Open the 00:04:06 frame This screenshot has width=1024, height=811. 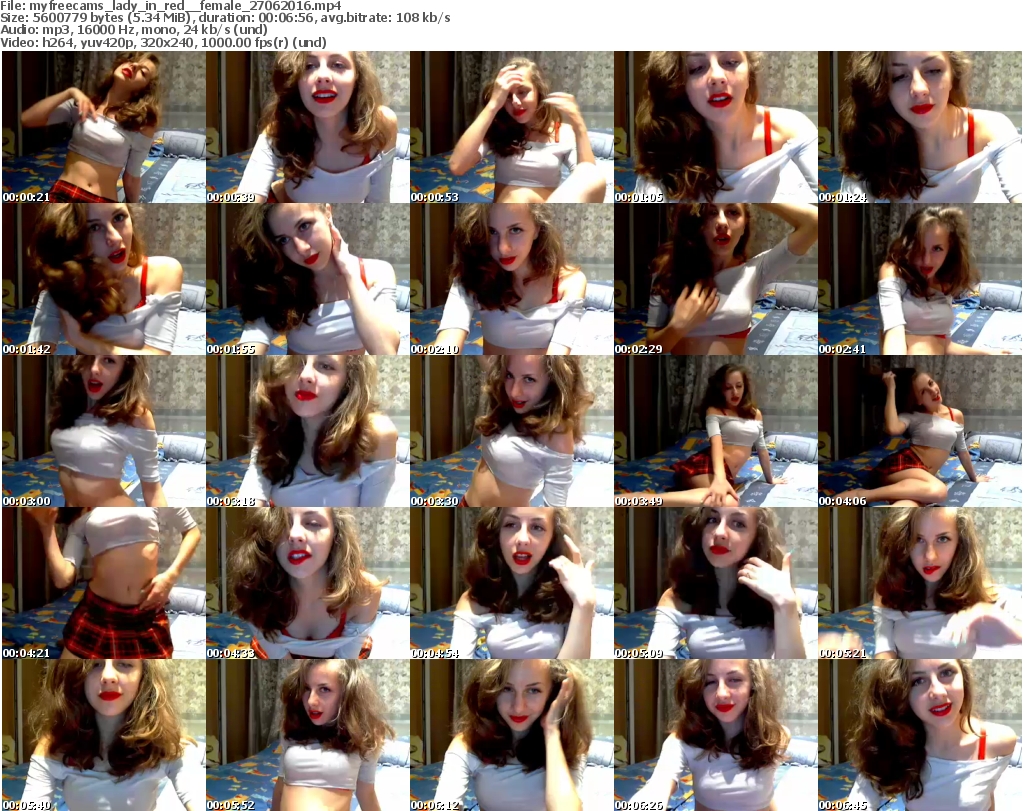(x=920, y=431)
